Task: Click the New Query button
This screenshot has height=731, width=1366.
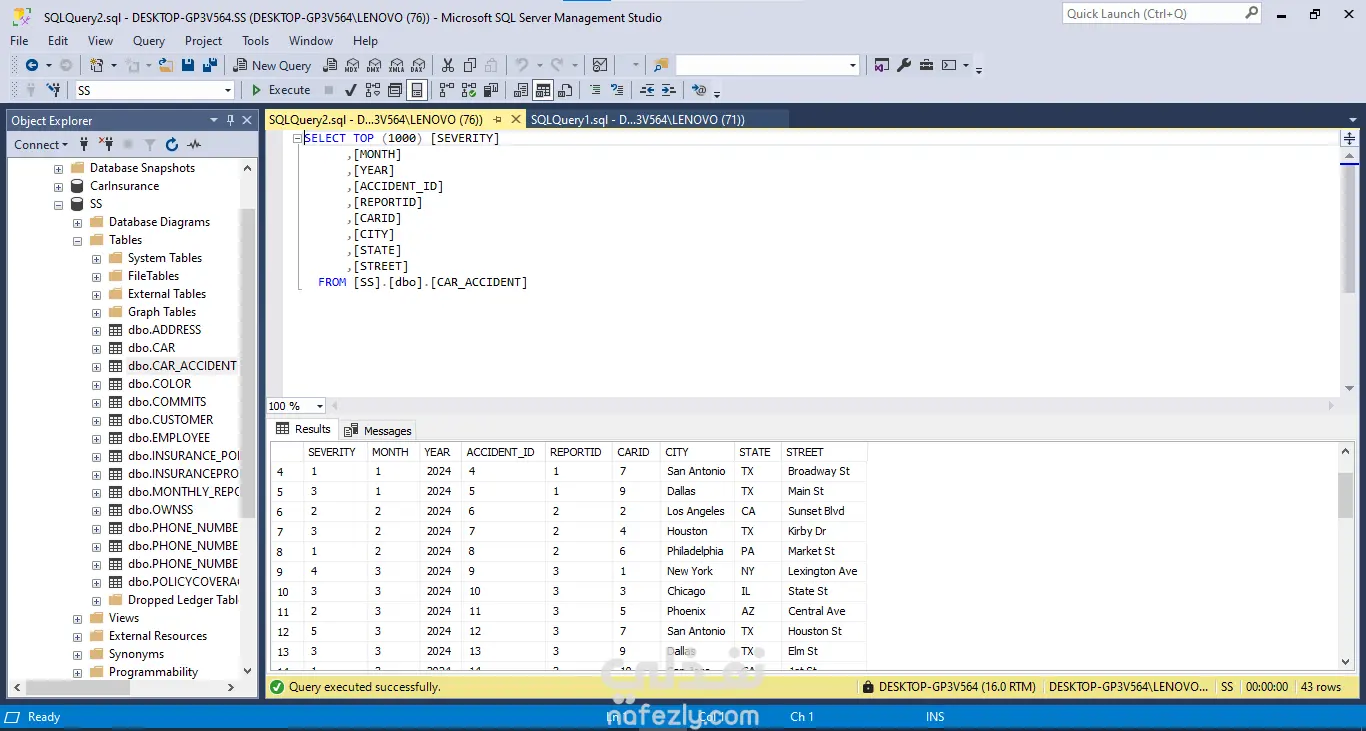Action: coord(272,65)
